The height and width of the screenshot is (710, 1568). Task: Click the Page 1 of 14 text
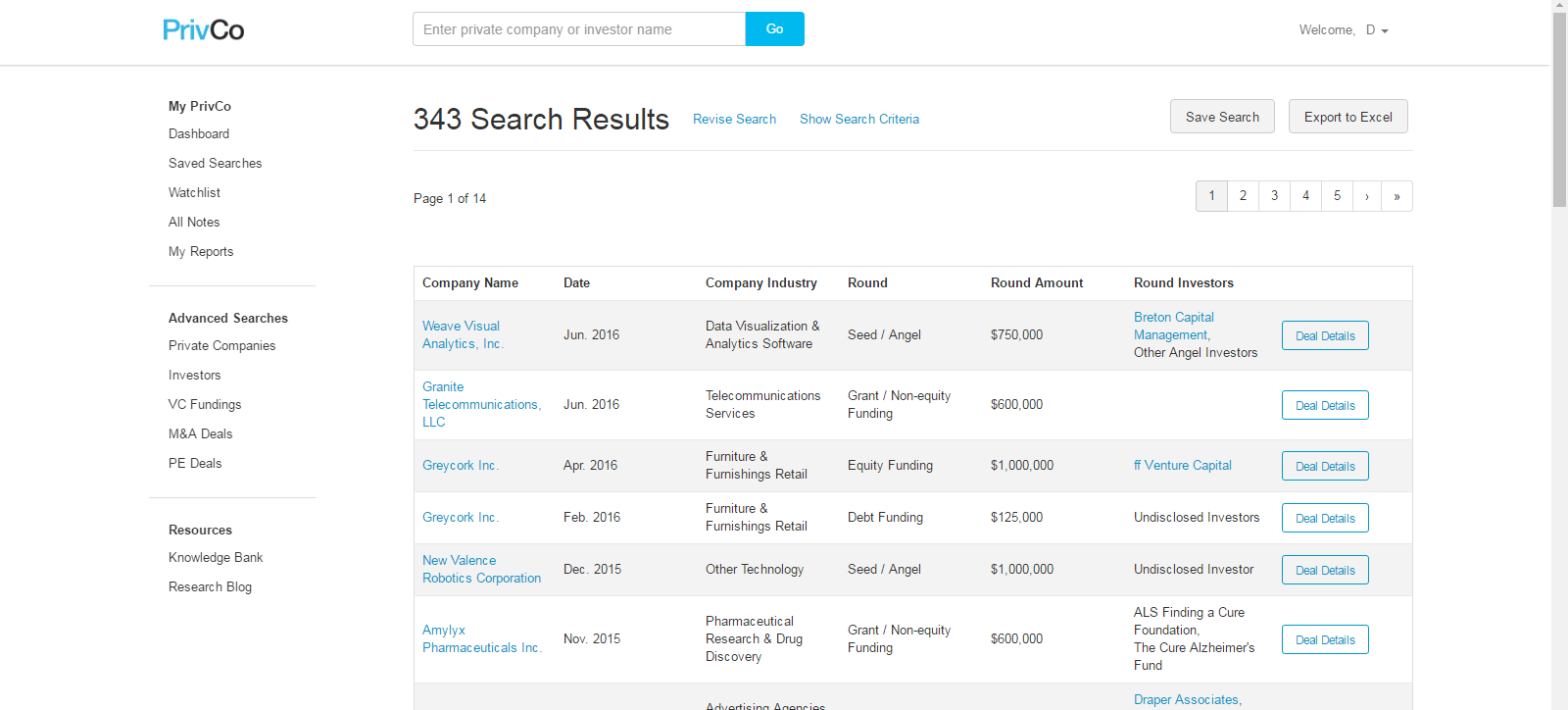(450, 198)
